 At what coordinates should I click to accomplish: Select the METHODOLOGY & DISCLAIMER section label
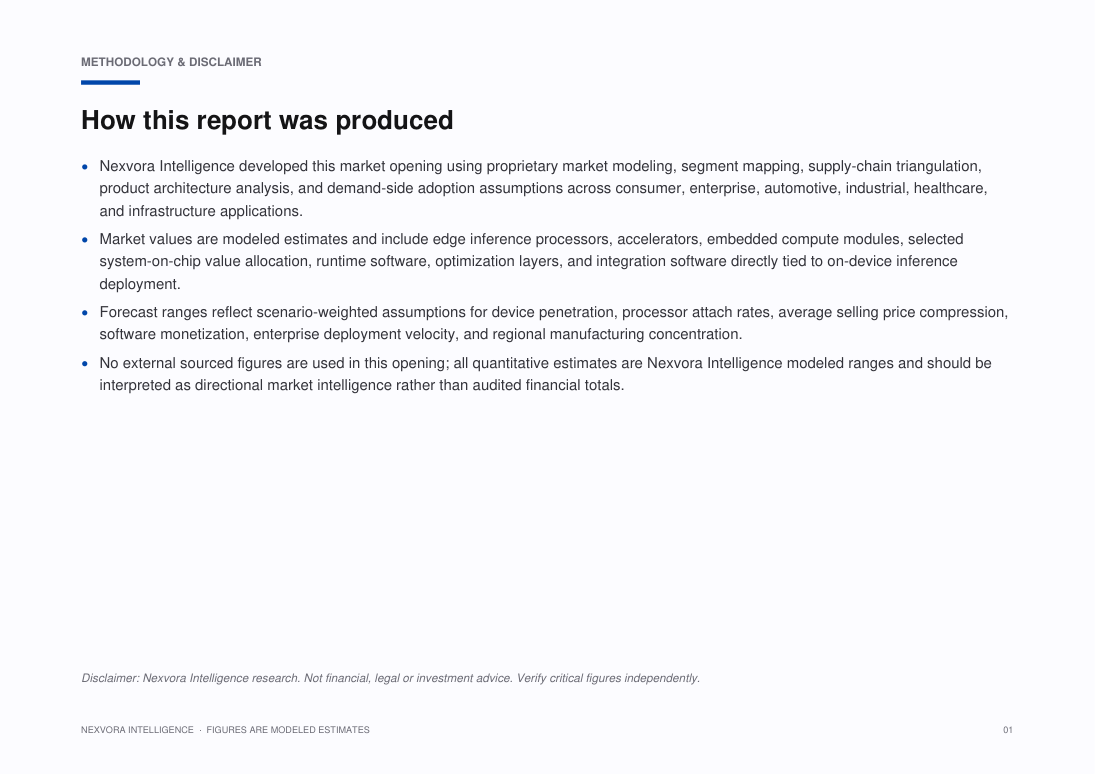tap(171, 62)
